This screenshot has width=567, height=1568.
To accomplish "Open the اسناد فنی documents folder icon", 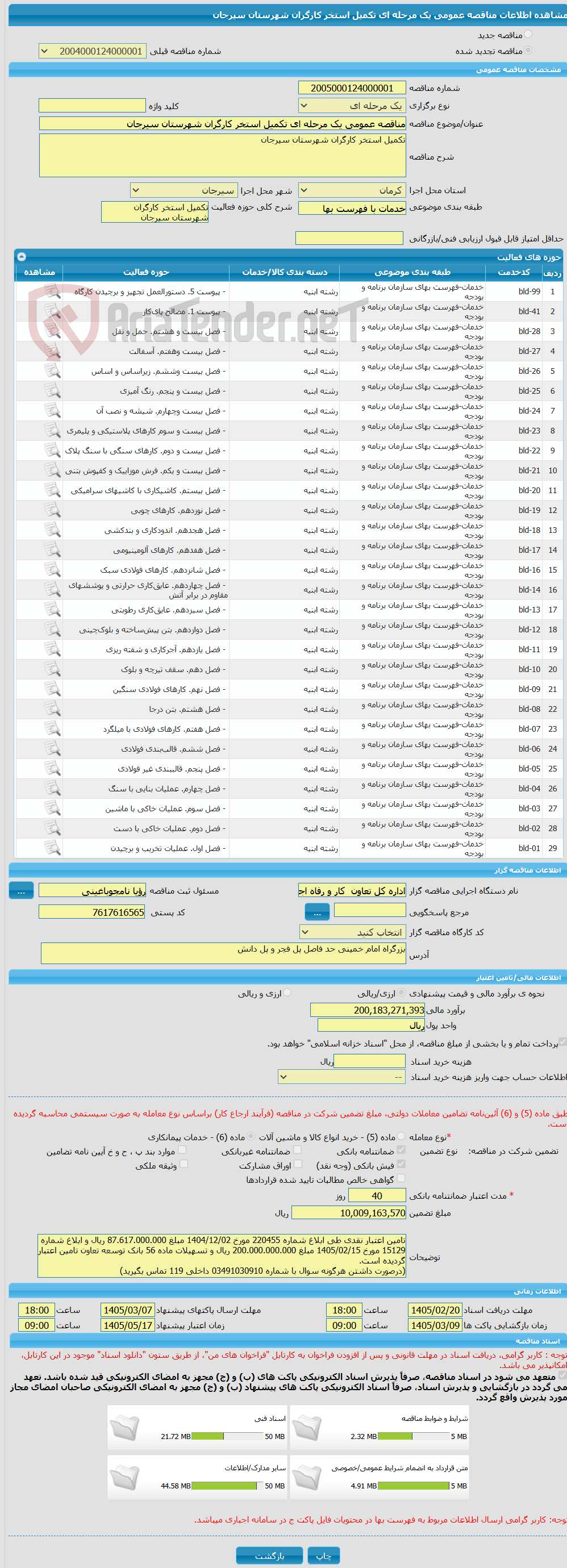I will [124, 1427].
